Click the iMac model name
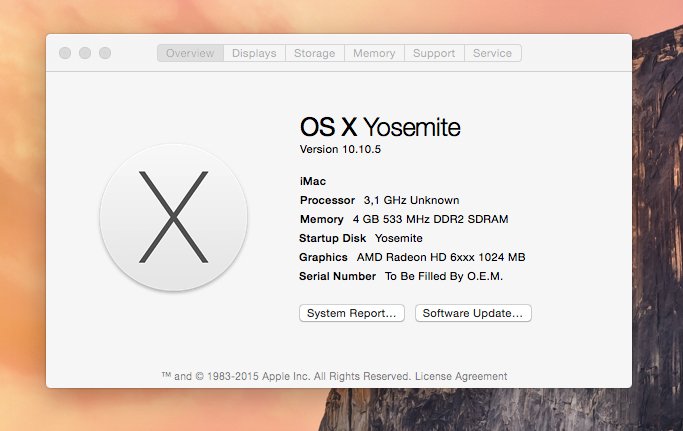Screen dimensions: 683x431 click(x=313, y=181)
